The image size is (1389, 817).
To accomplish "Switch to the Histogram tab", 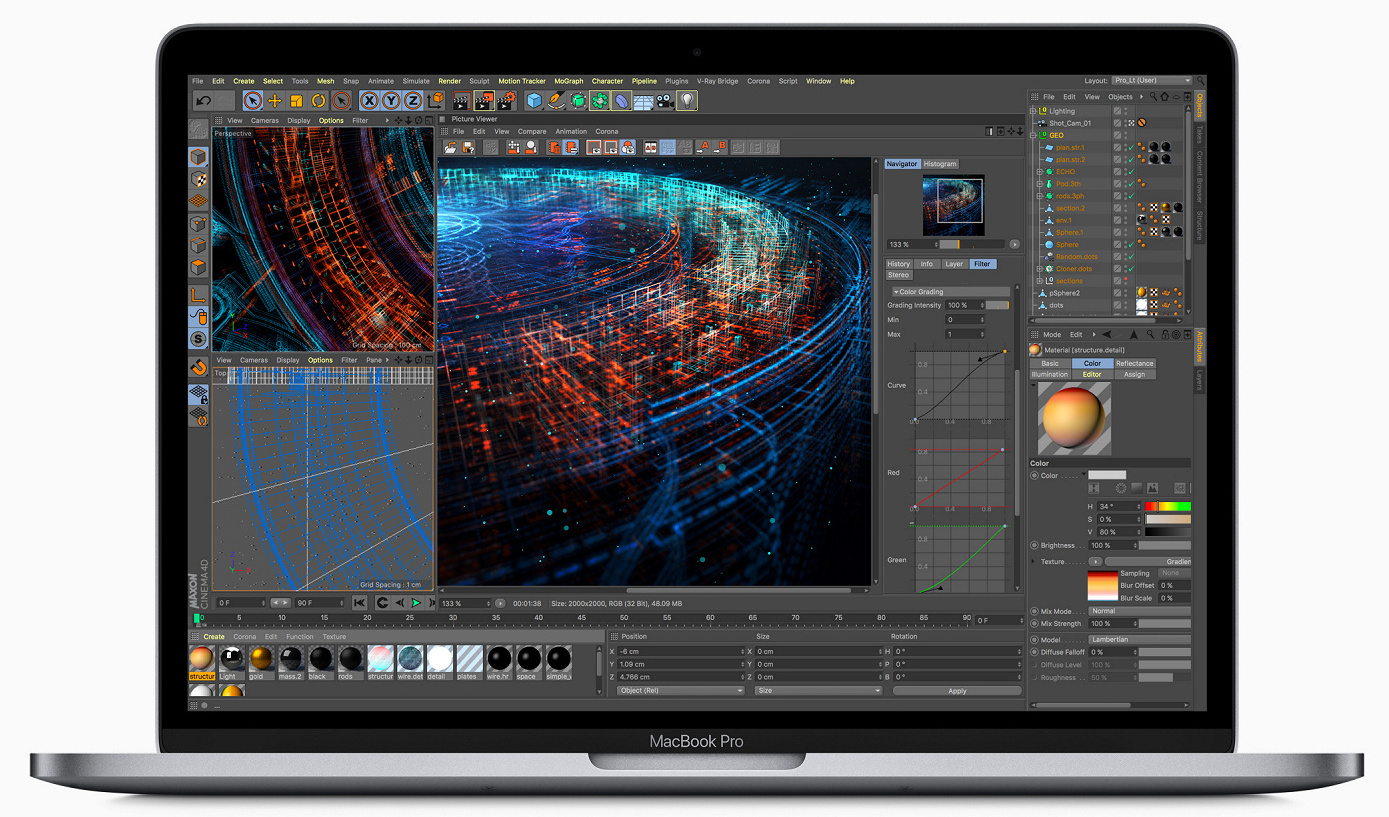I will point(939,164).
